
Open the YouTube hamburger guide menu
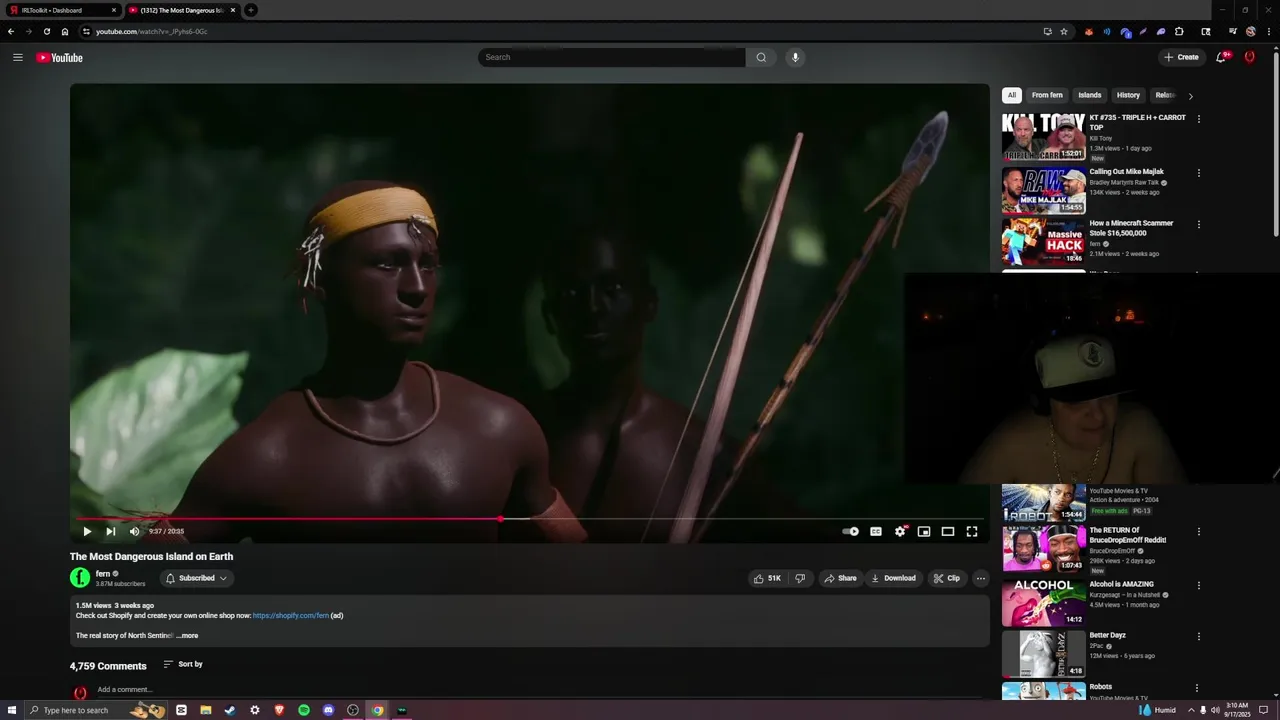click(x=18, y=57)
